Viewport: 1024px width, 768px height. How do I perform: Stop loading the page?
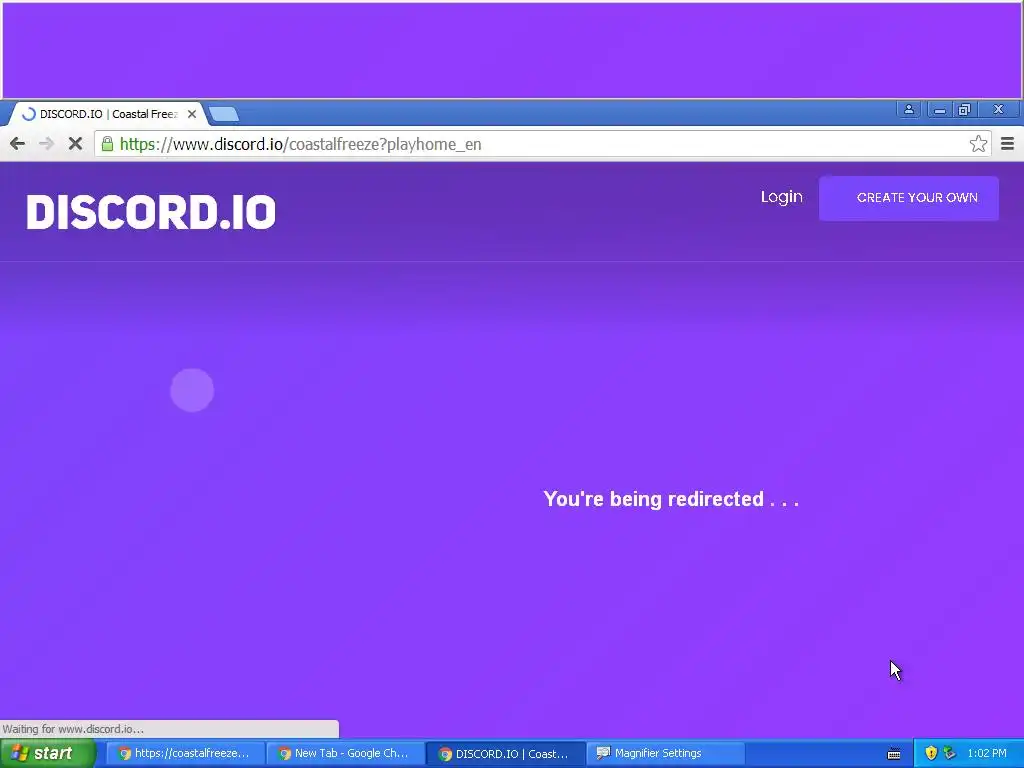click(75, 144)
